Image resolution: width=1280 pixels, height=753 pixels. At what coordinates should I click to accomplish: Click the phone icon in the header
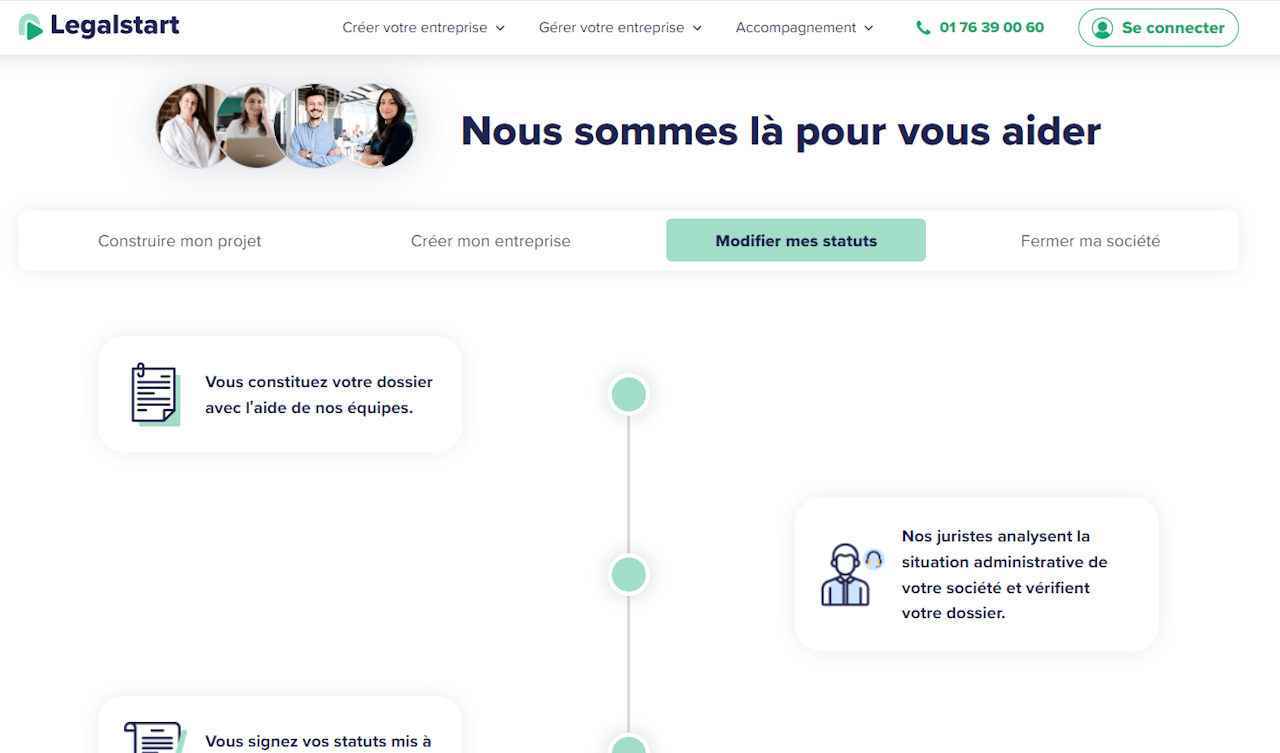point(923,28)
